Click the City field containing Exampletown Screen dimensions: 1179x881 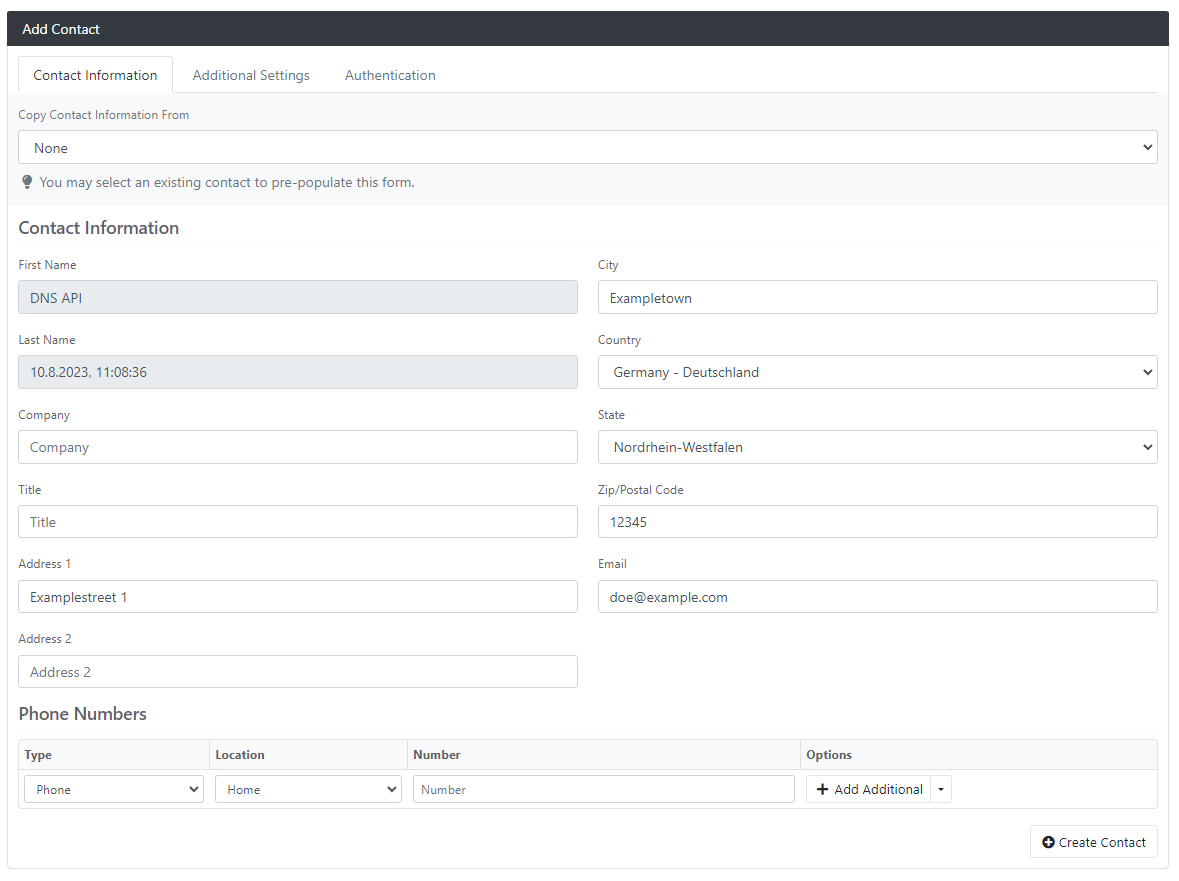point(877,297)
